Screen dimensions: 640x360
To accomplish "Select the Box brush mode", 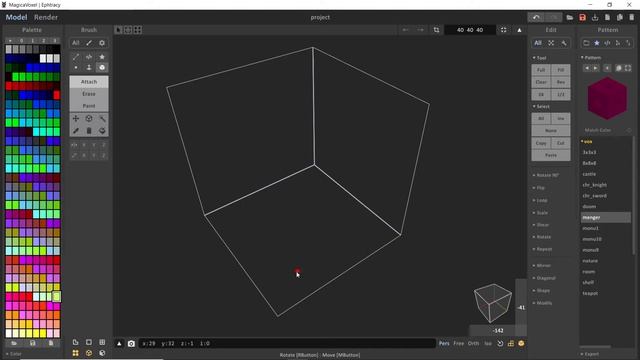I will point(102,67).
